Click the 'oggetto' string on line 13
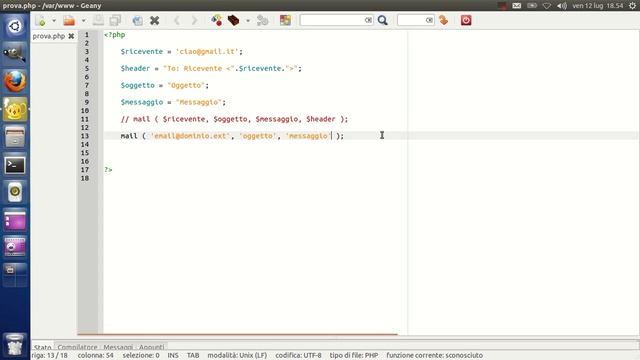Viewport: 640px width, 360px height. [x=258, y=136]
